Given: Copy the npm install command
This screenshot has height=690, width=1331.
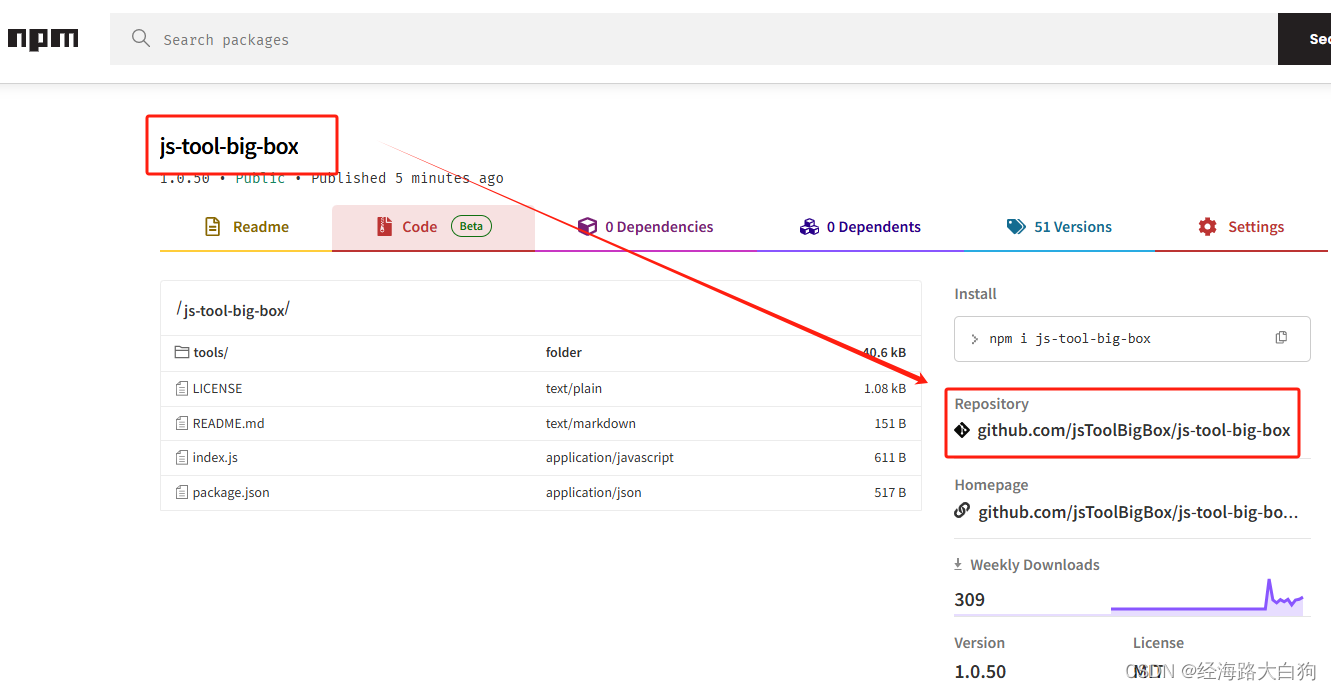Looking at the screenshot, I should pos(1281,337).
